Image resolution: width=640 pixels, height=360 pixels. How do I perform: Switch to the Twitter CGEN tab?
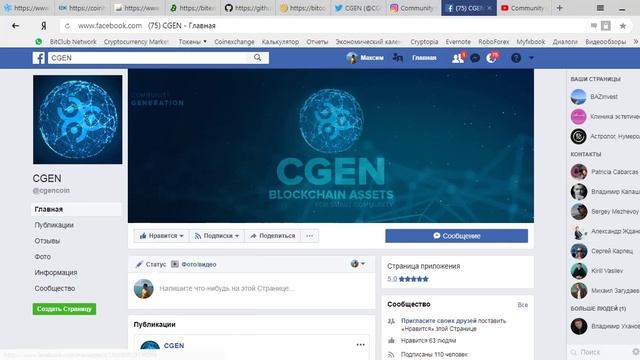click(359, 8)
